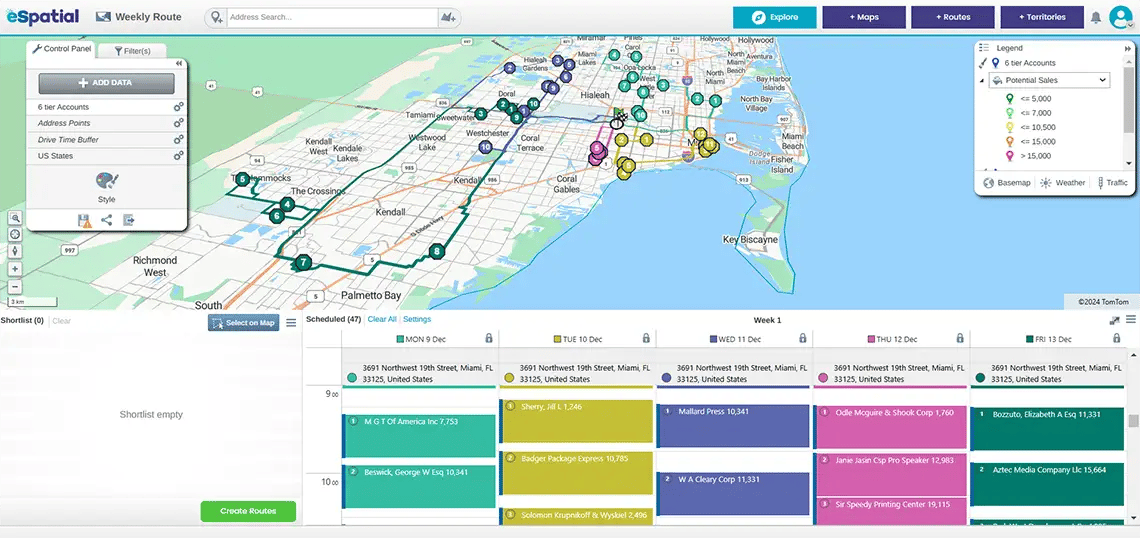This screenshot has width=1140, height=538.
Task: Click the expand schedule icon near Week 1
Action: tap(1115, 320)
